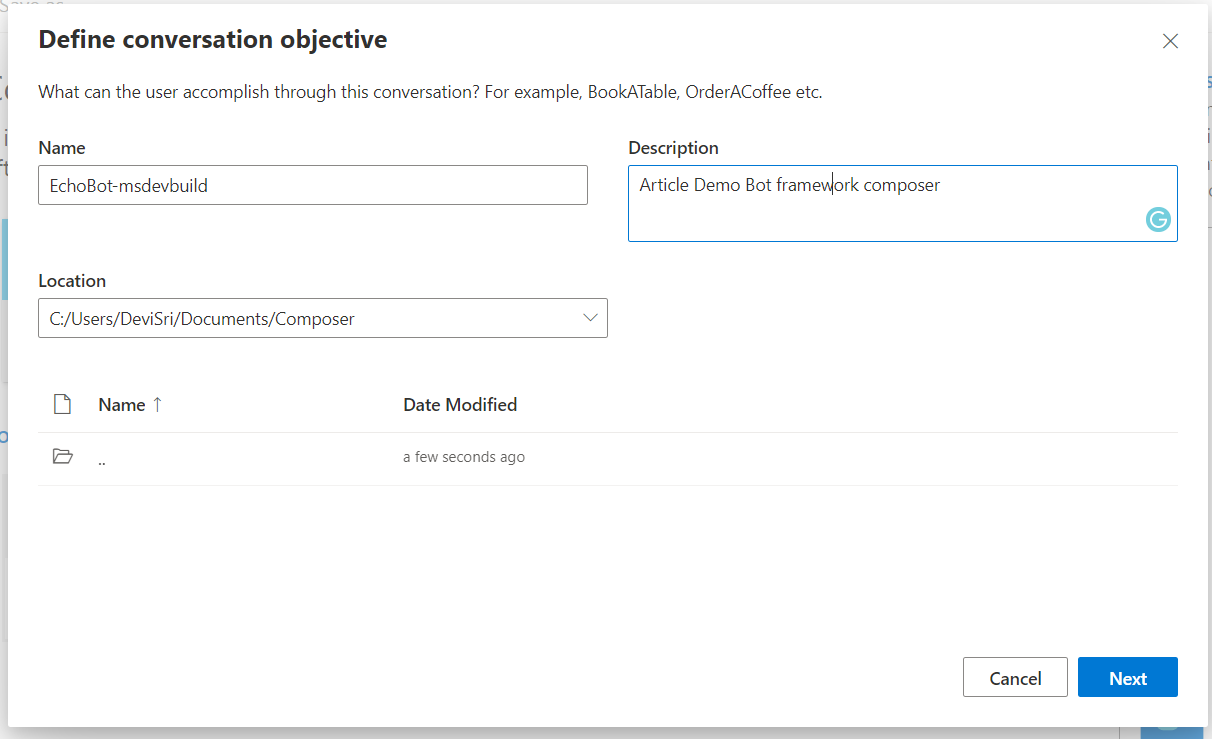Image resolution: width=1212 pixels, height=739 pixels.
Task: Click into the Description text area
Action: coord(902,203)
